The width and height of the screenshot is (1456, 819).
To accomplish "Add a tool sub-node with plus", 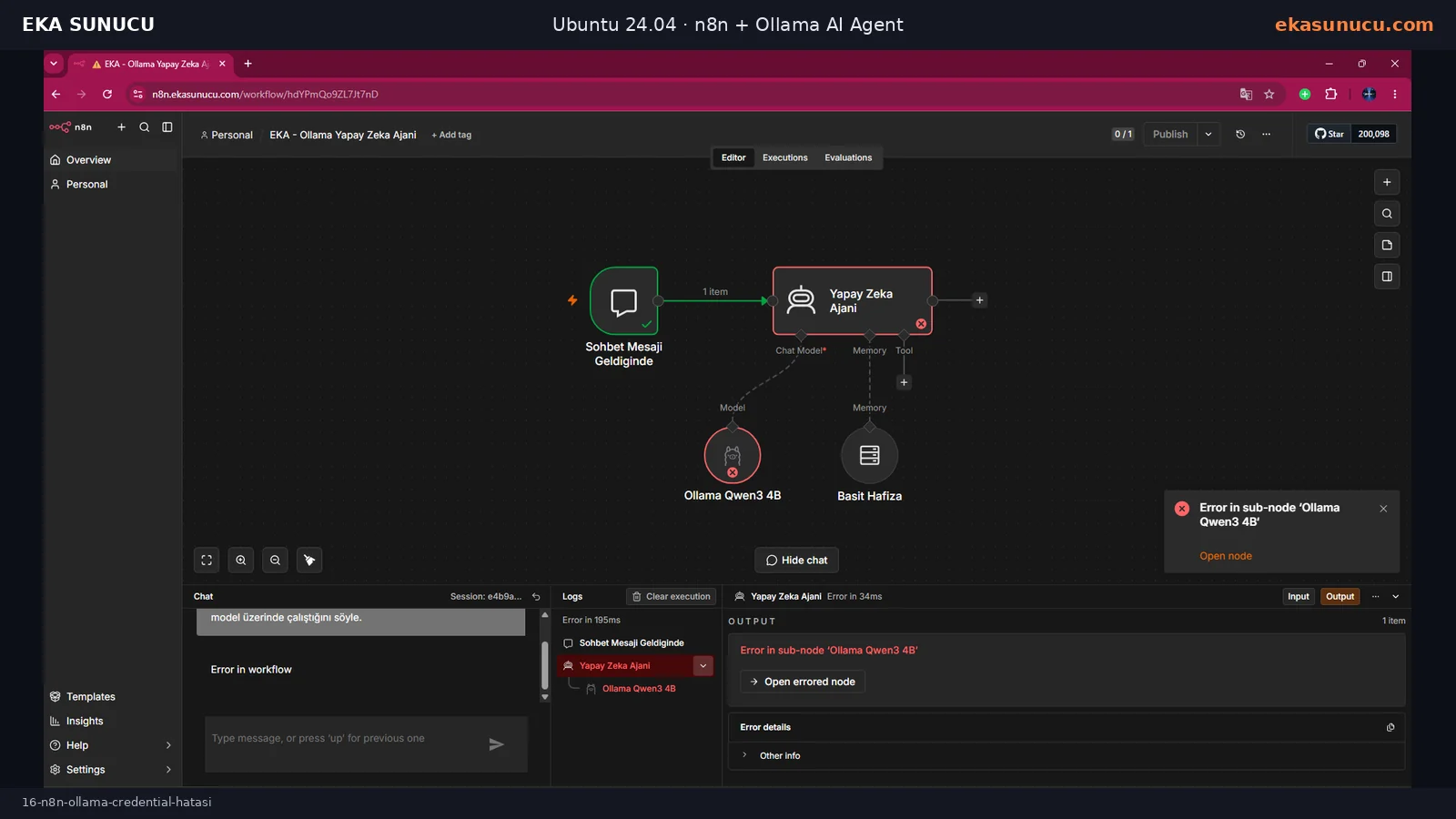I will point(904,382).
